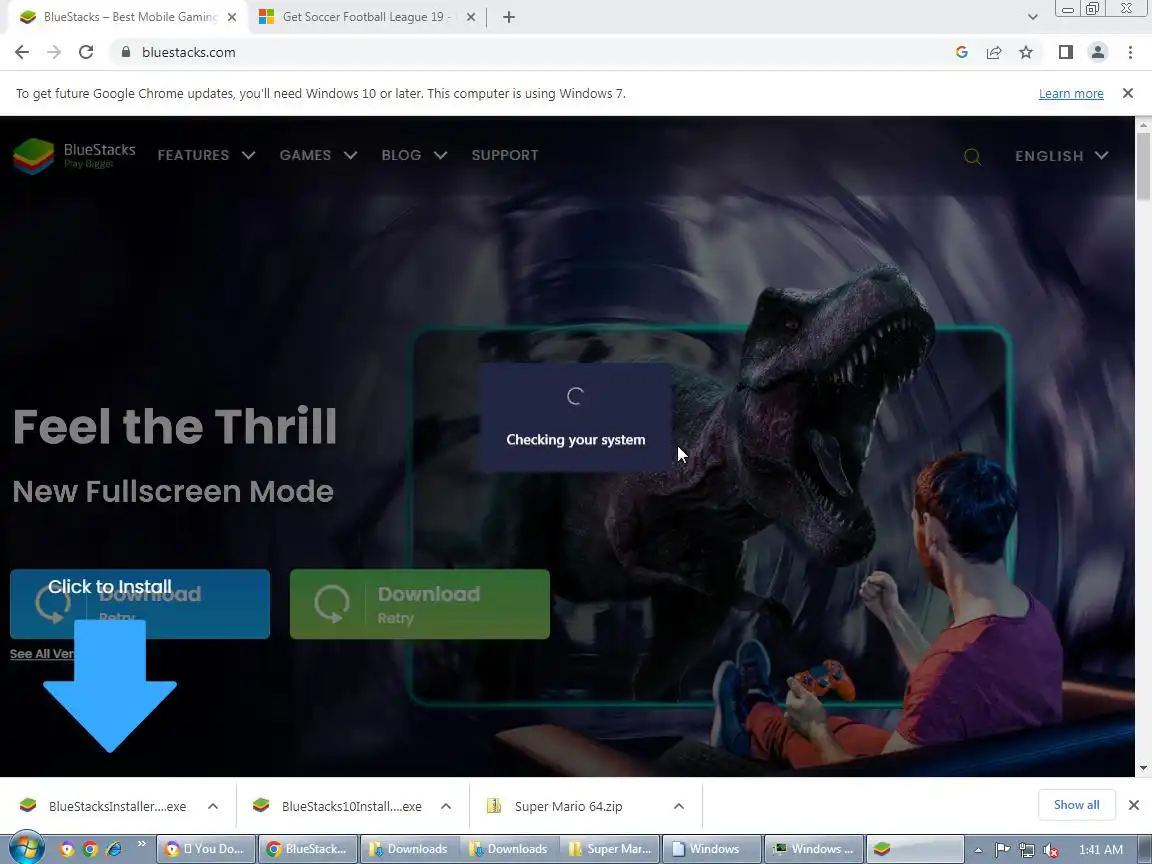The width and height of the screenshot is (1152, 864).
Task: Bookmark this page with the star icon
Action: pos(1026,52)
